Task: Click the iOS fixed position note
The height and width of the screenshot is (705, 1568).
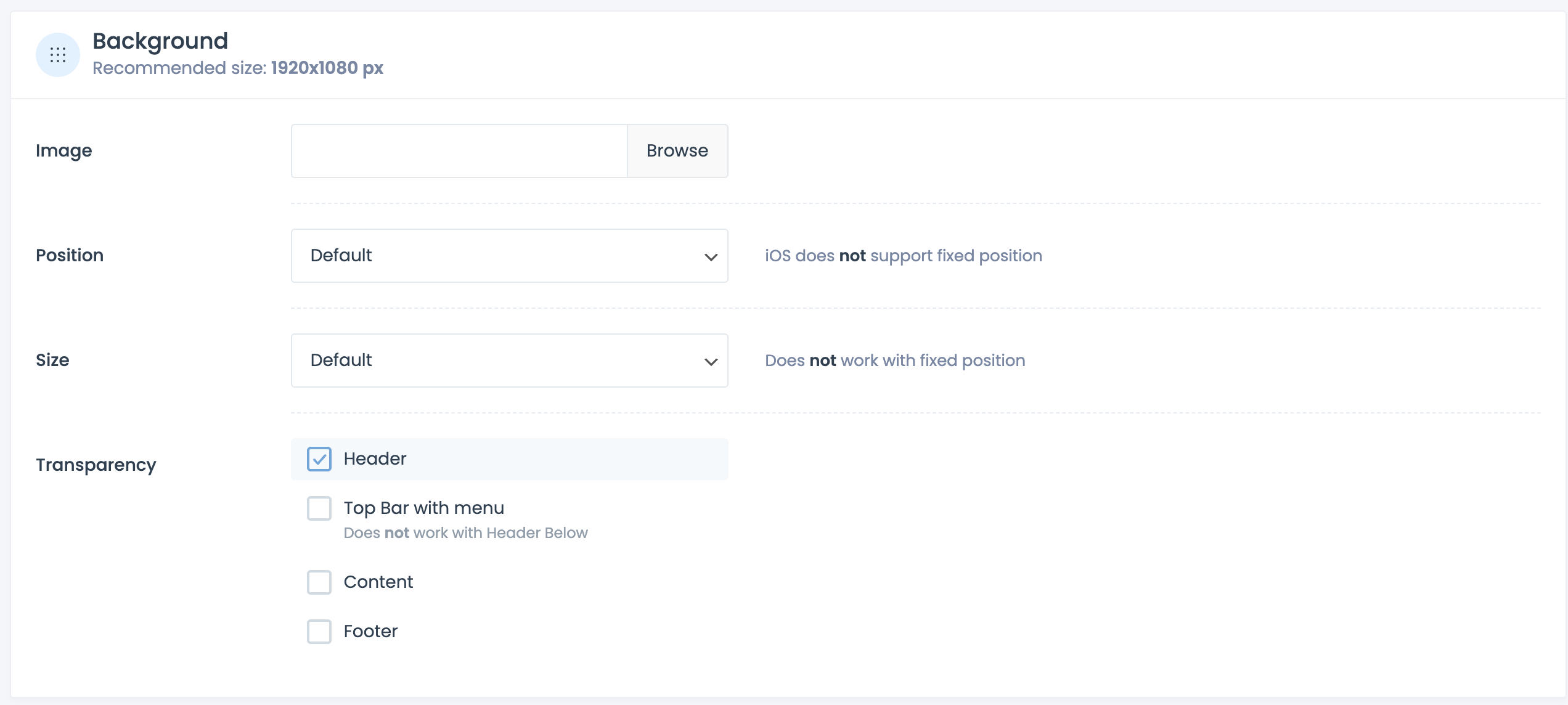Action: (903, 256)
